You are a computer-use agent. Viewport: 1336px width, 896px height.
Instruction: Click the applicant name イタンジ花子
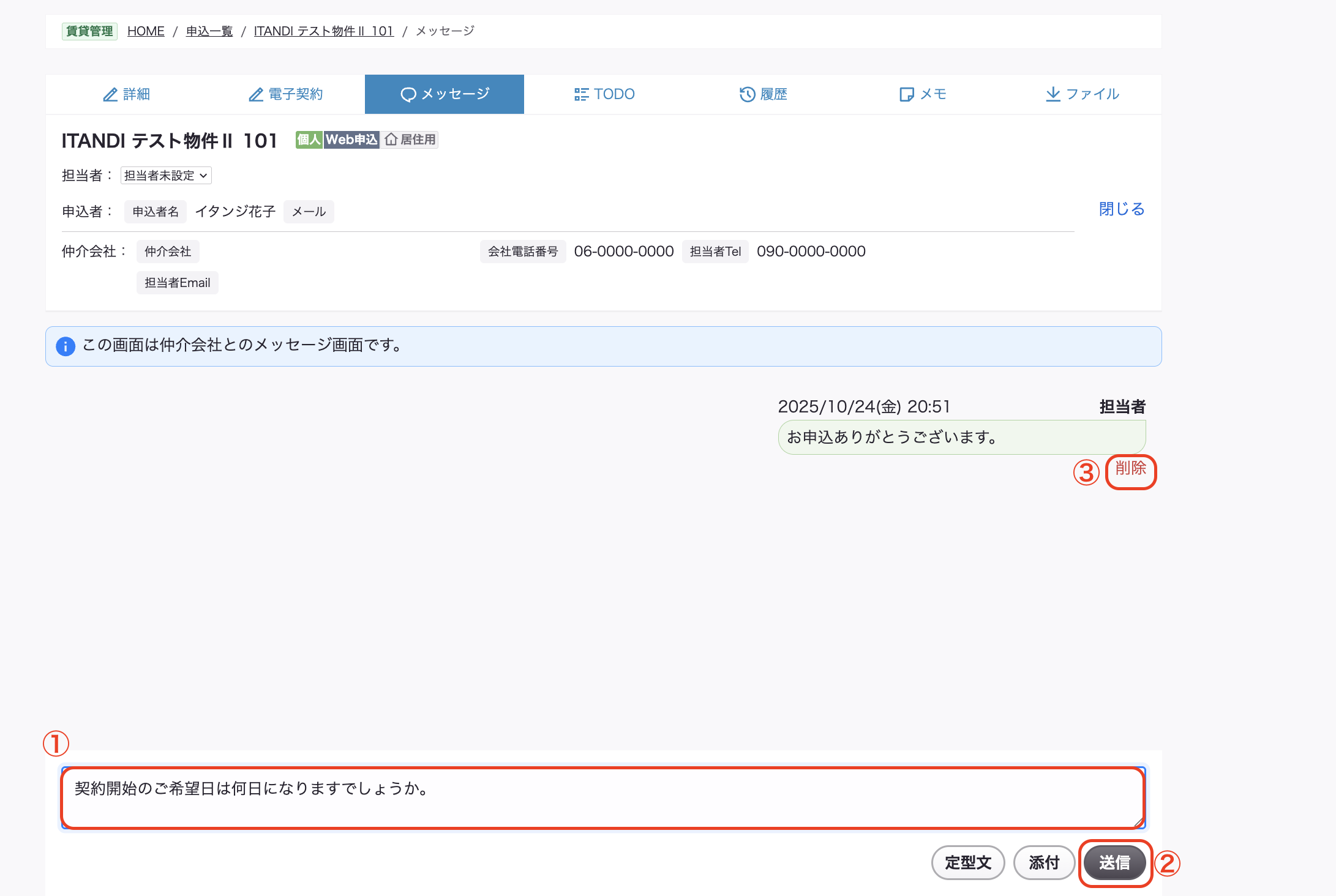(x=235, y=212)
